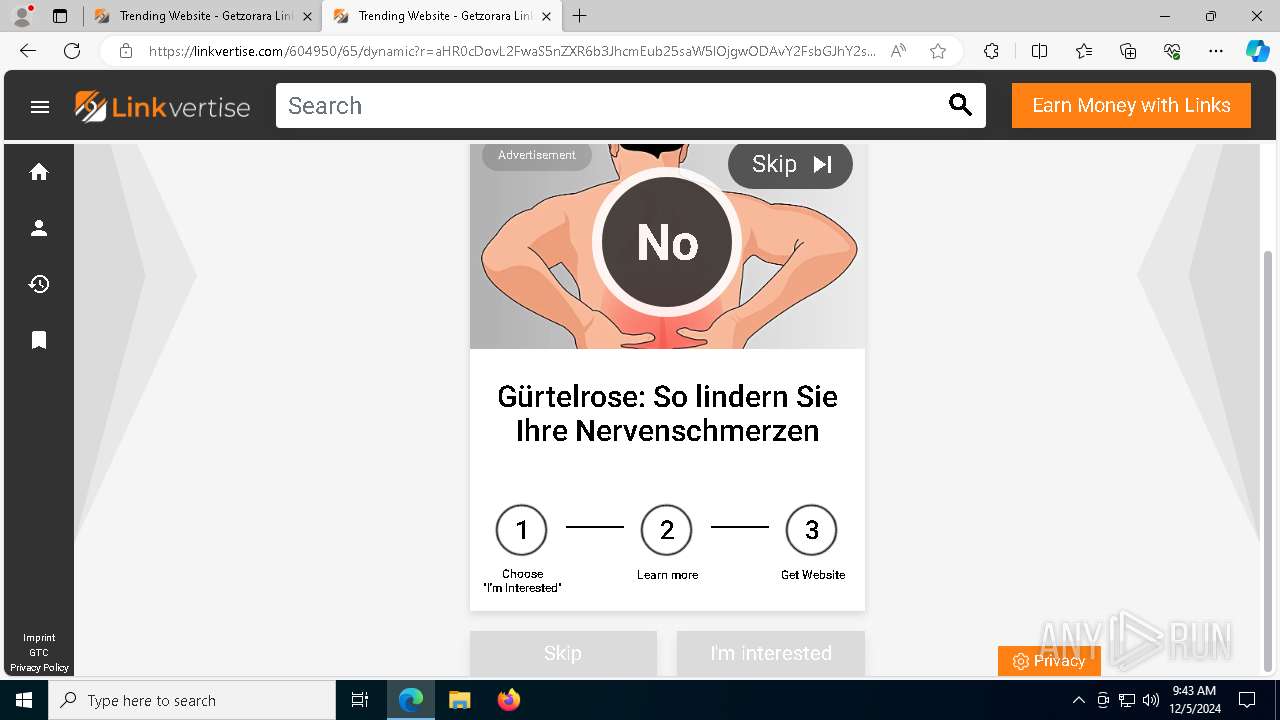Viewport: 1280px width, 720px height.
Task: Click the Earn Money with Links button
Action: pos(1131,106)
